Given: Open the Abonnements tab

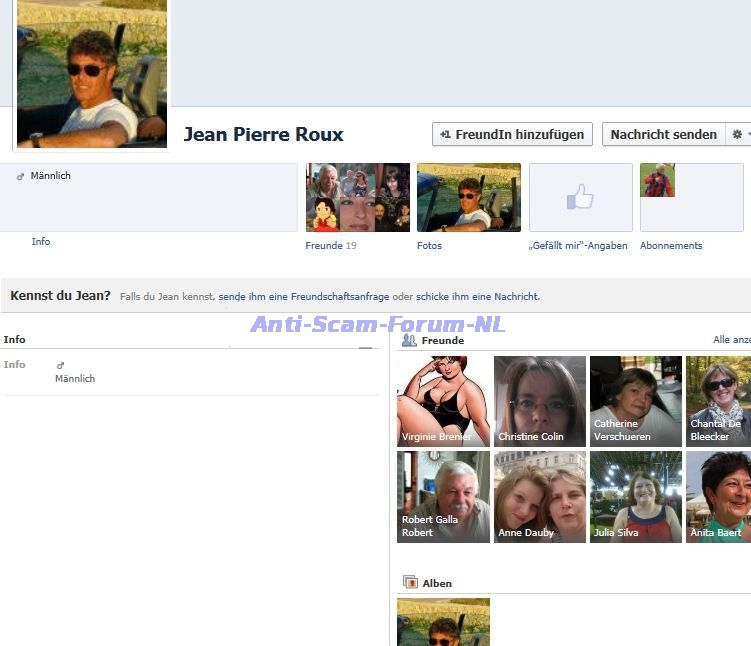Looking at the screenshot, I should point(671,246).
